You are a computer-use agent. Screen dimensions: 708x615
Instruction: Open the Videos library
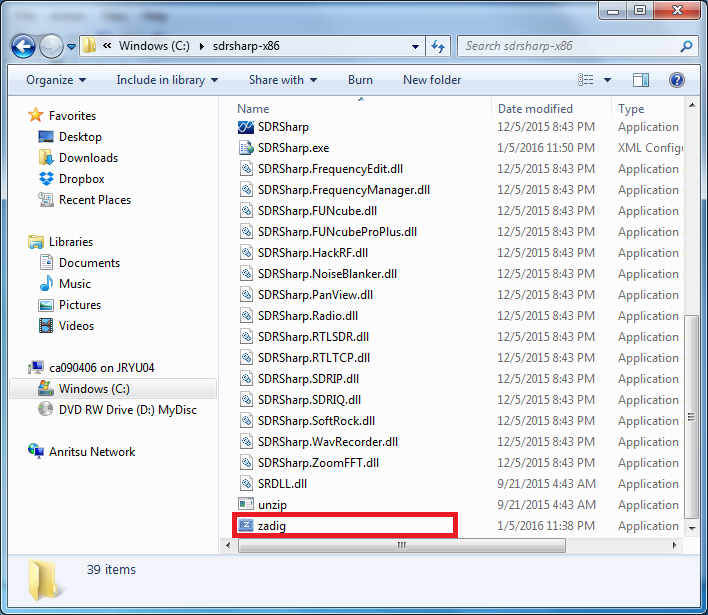click(67, 326)
